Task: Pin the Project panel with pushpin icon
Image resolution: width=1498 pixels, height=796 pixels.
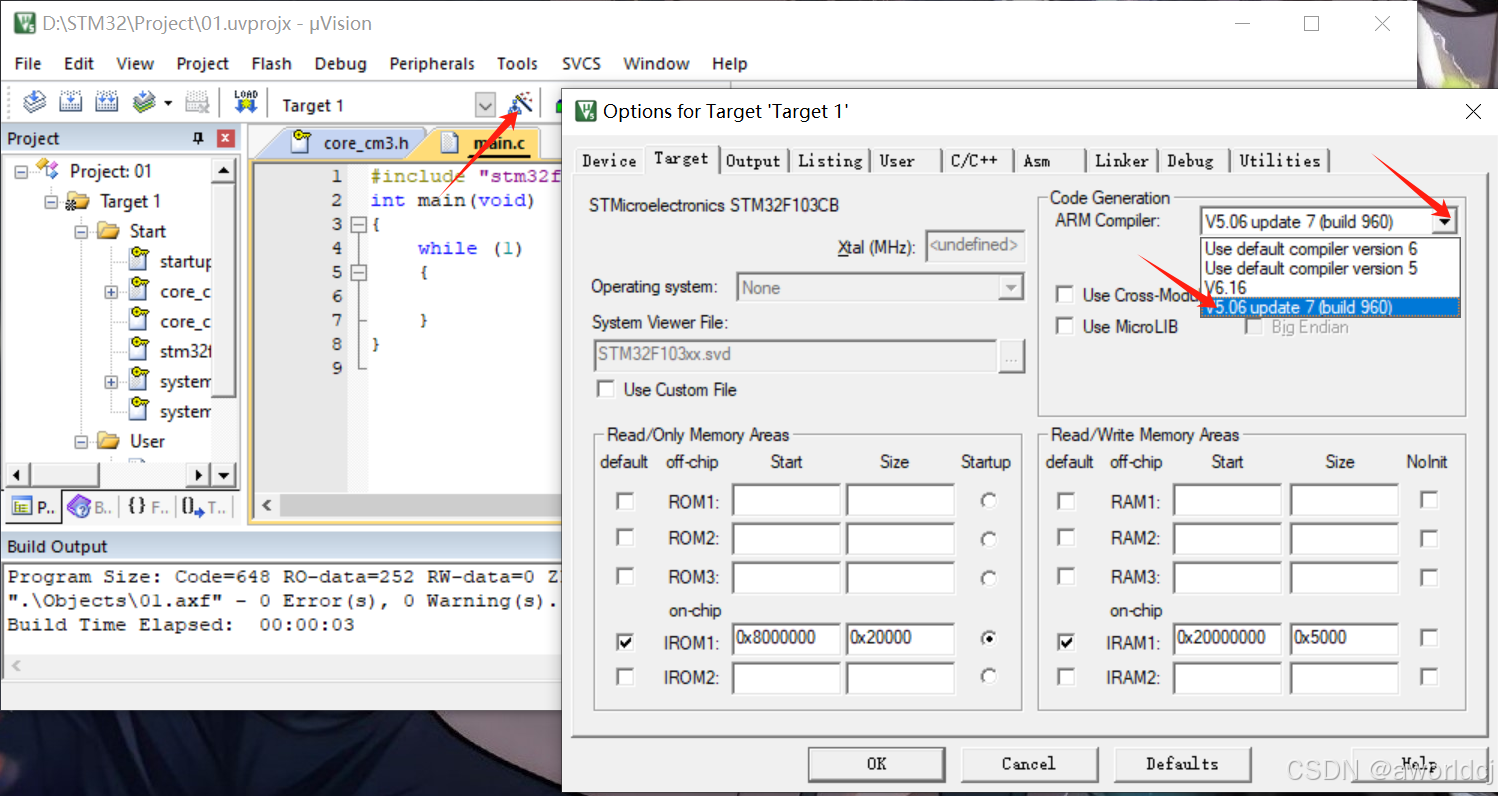Action: tap(198, 138)
